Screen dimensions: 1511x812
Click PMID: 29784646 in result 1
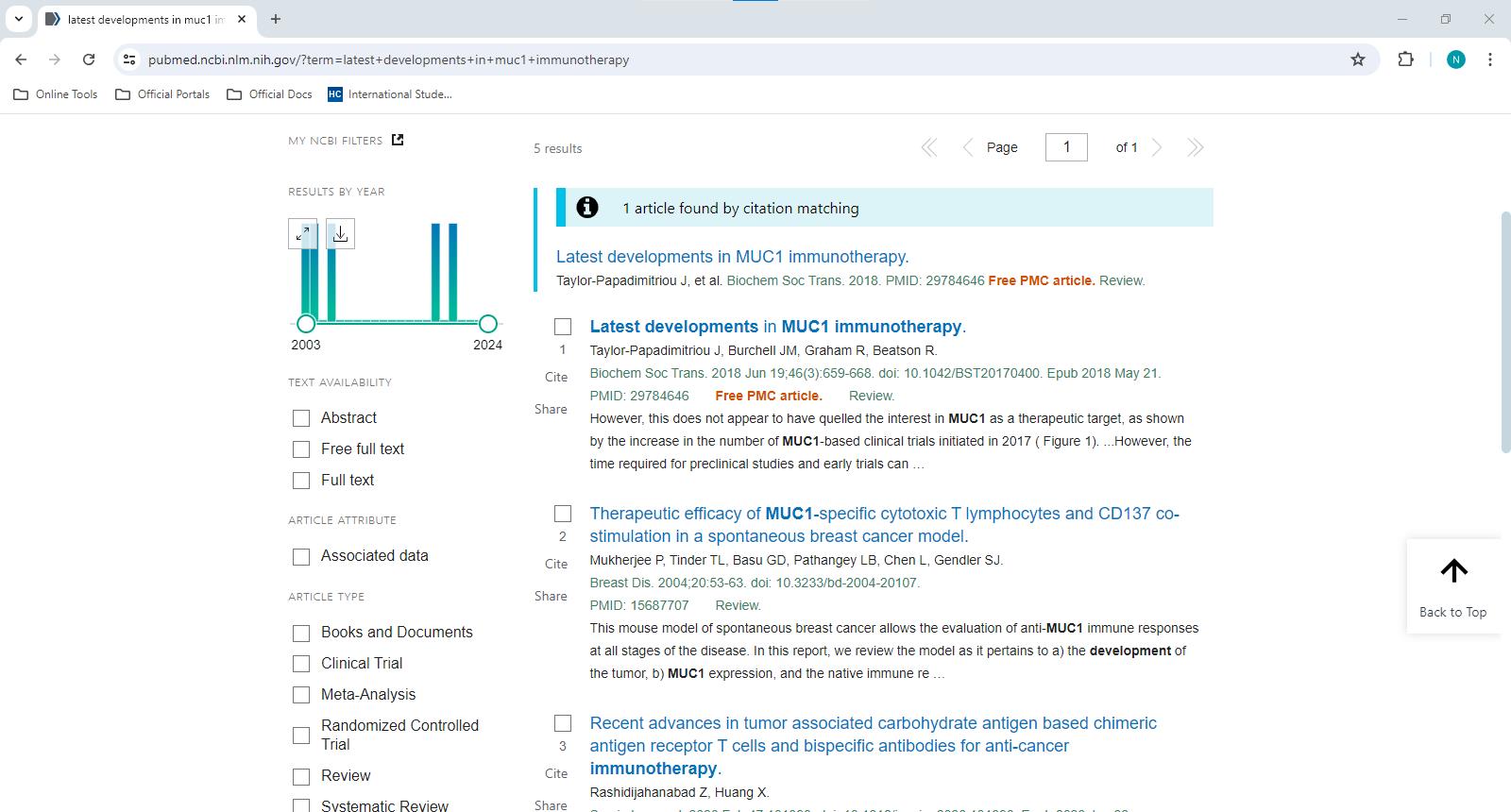639,396
